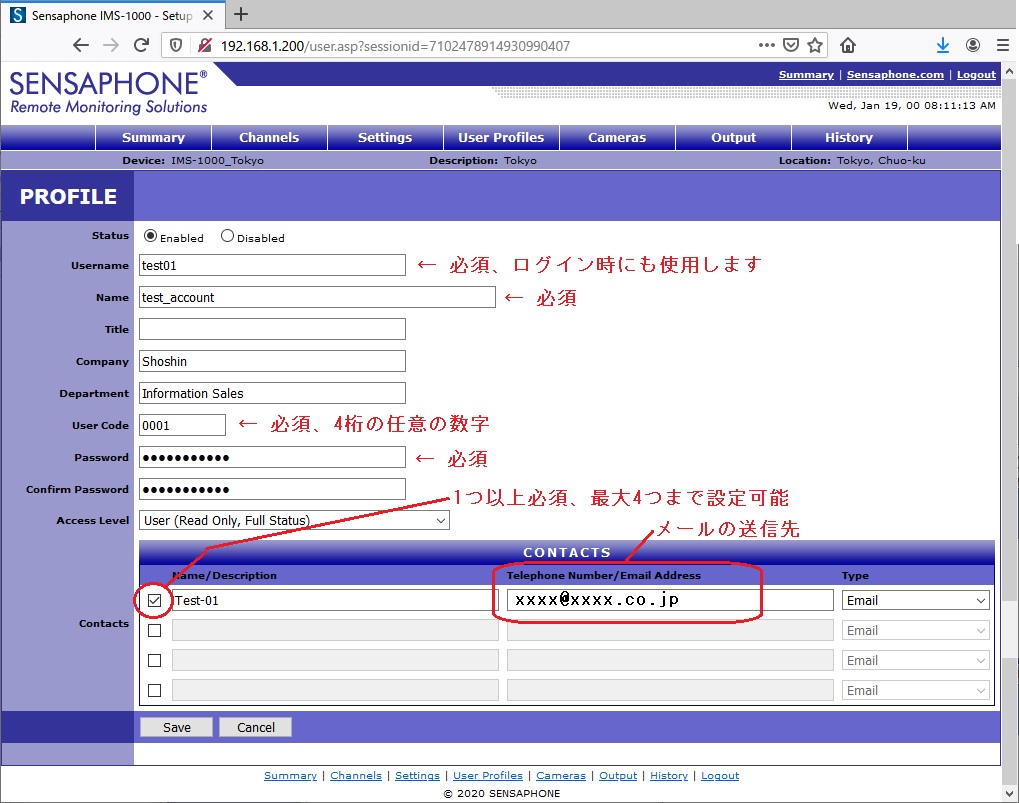
Task: Click the empty Title field
Action: point(272,329)
